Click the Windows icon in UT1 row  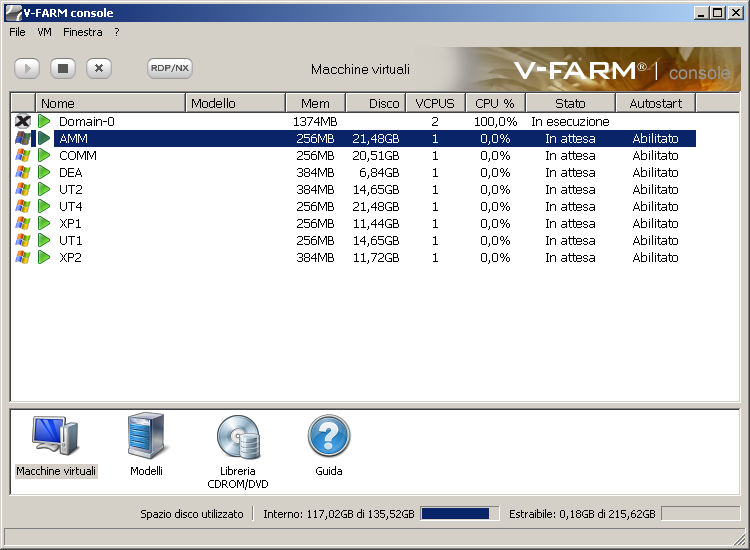[x=22, y=241]
